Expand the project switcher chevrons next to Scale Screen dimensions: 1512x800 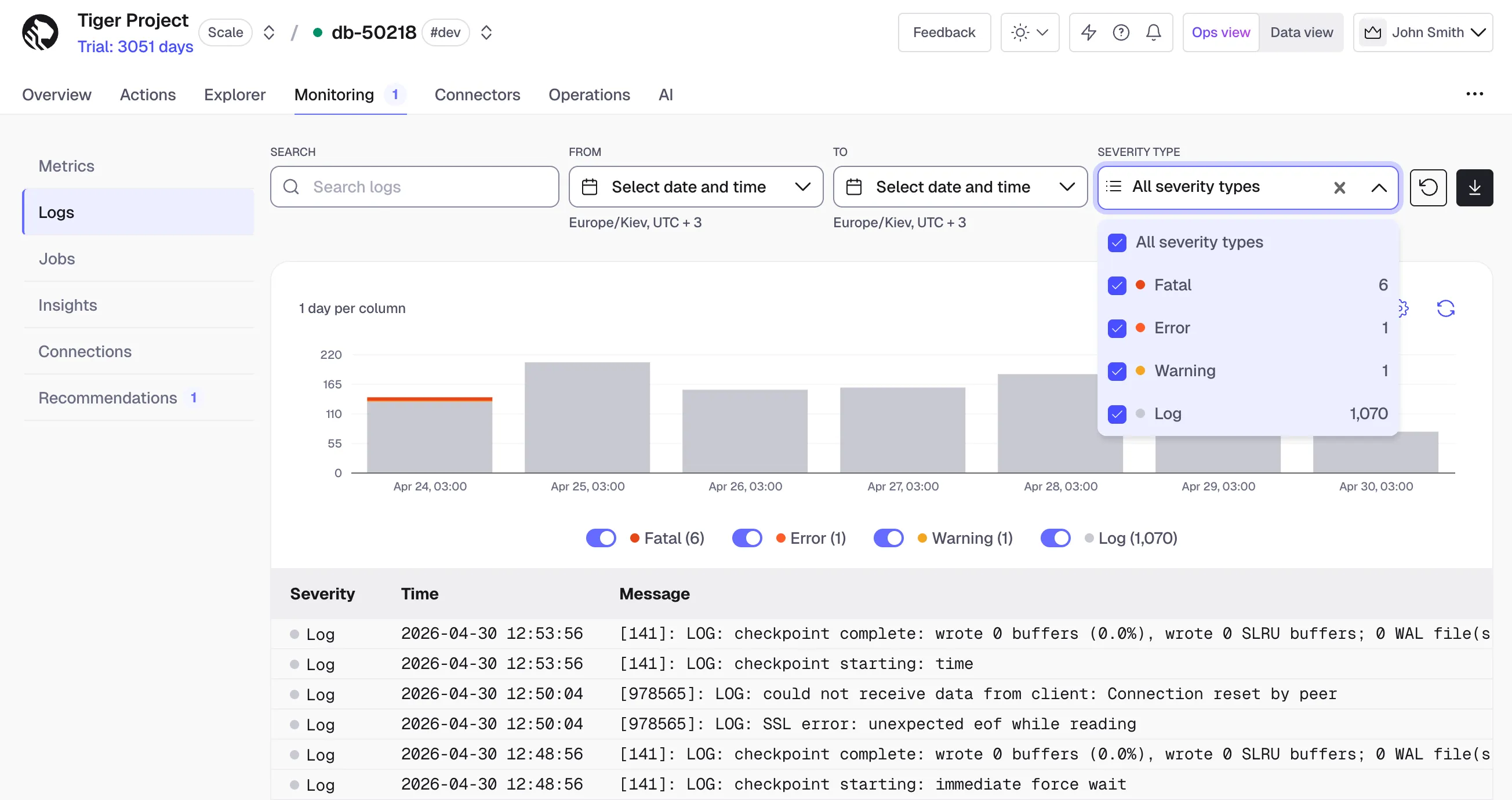point(269,32)
